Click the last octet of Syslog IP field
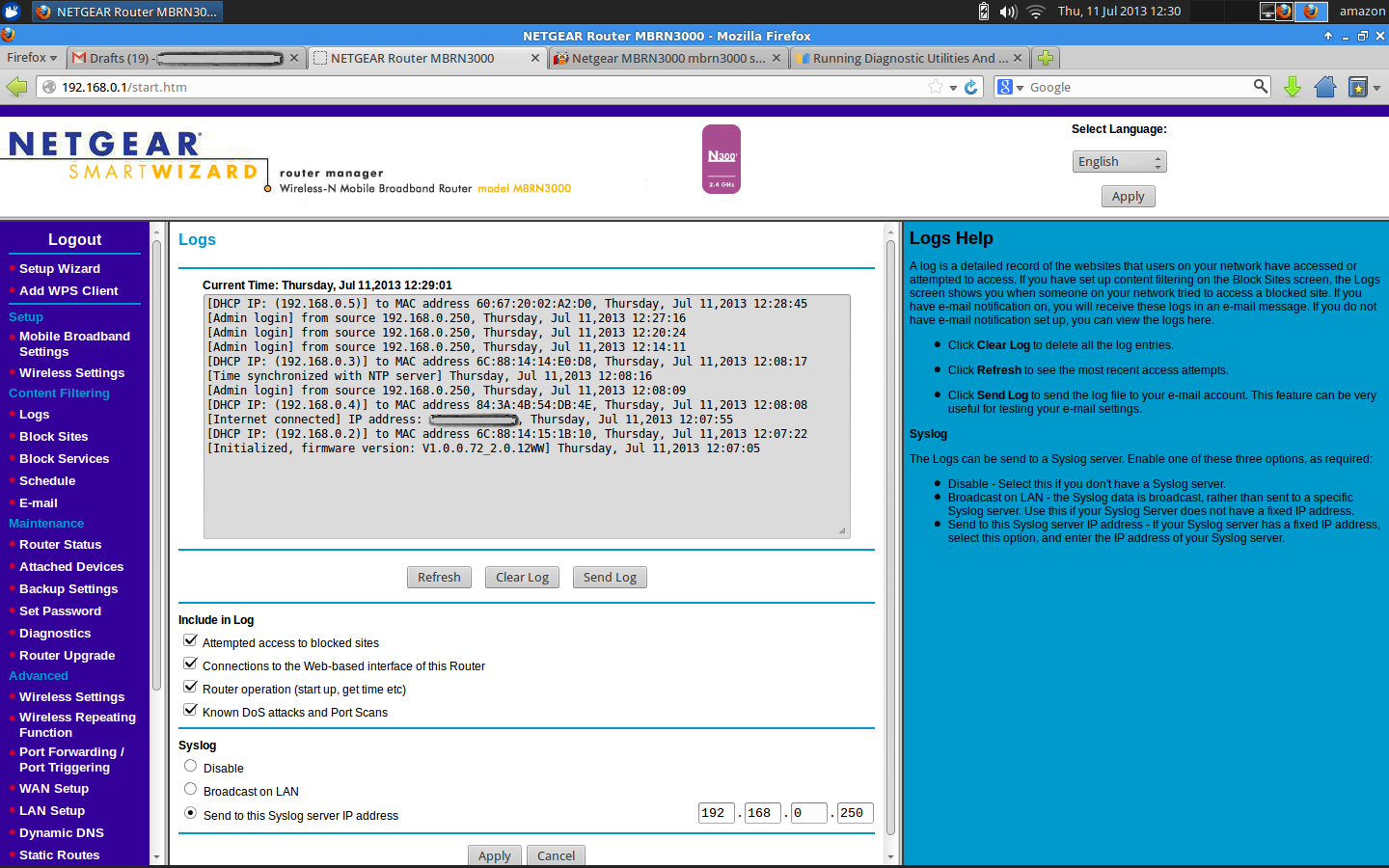This screenshot has width=1389, height=868. [x=855, y=813]
